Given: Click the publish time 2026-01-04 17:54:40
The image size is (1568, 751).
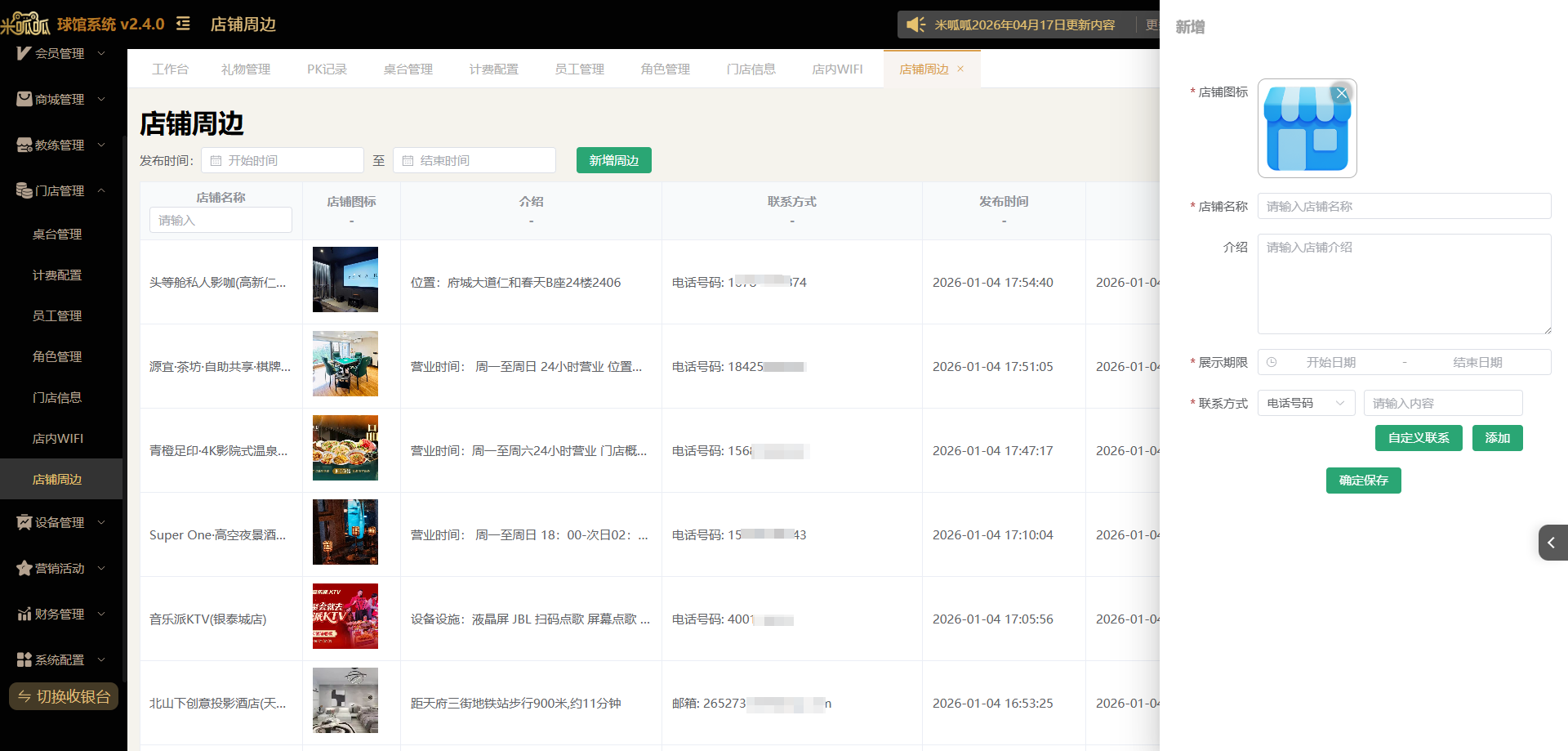Looking at the screenshot, I should pyautogui.click(x=993, y=282).
